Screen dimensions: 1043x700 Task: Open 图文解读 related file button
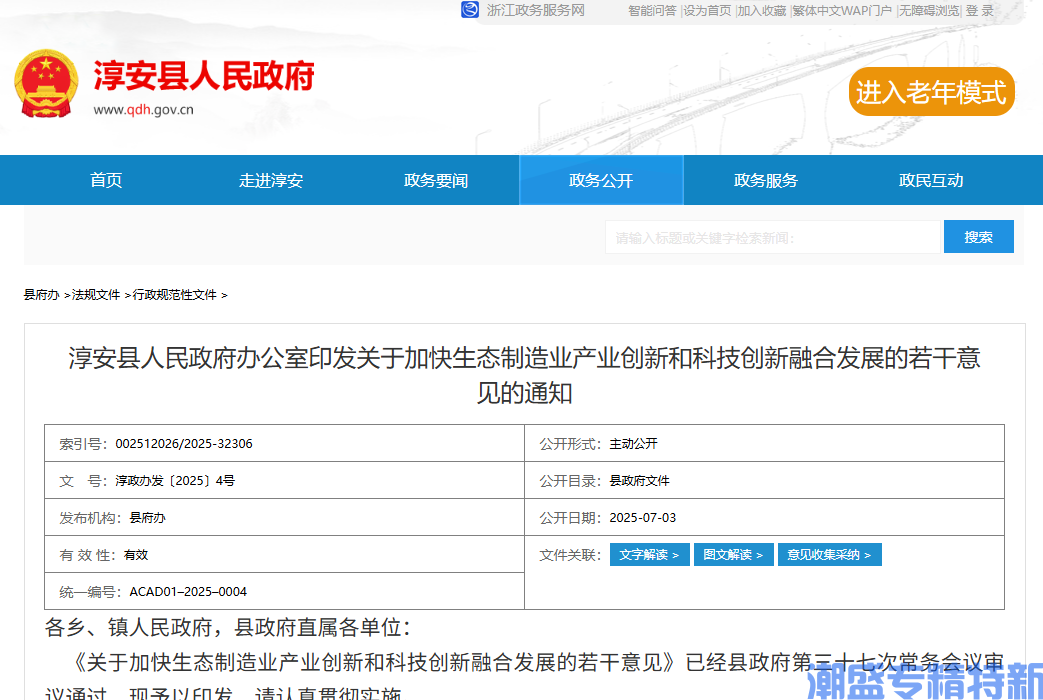click(x=734, y=555)
